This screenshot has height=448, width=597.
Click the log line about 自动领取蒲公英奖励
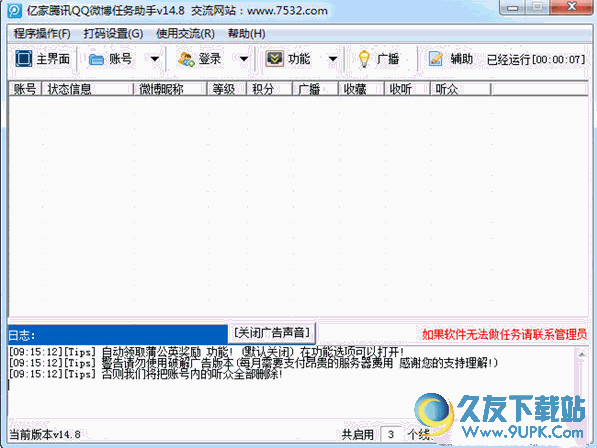pos(206,351)
